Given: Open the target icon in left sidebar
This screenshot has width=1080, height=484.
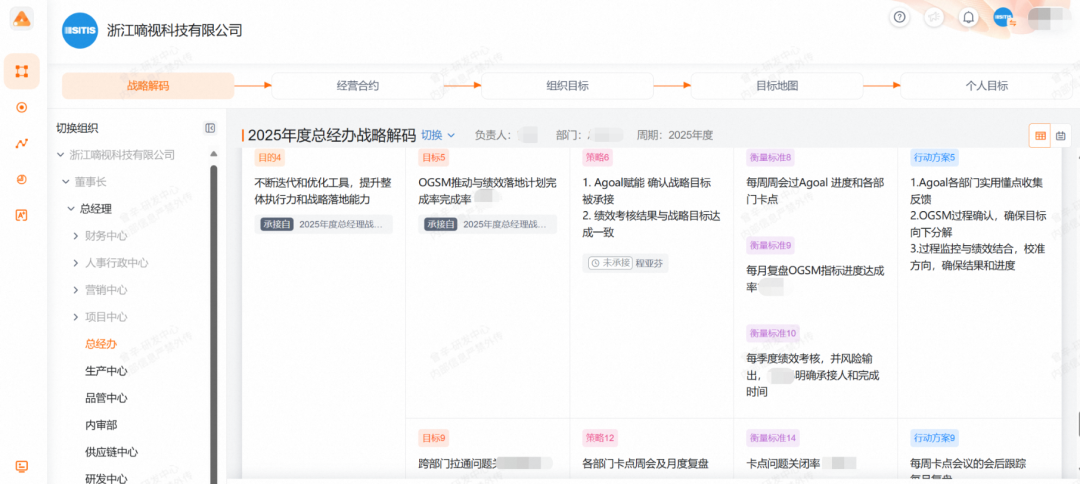Looking at the screenshot, I should pos(22,107).
